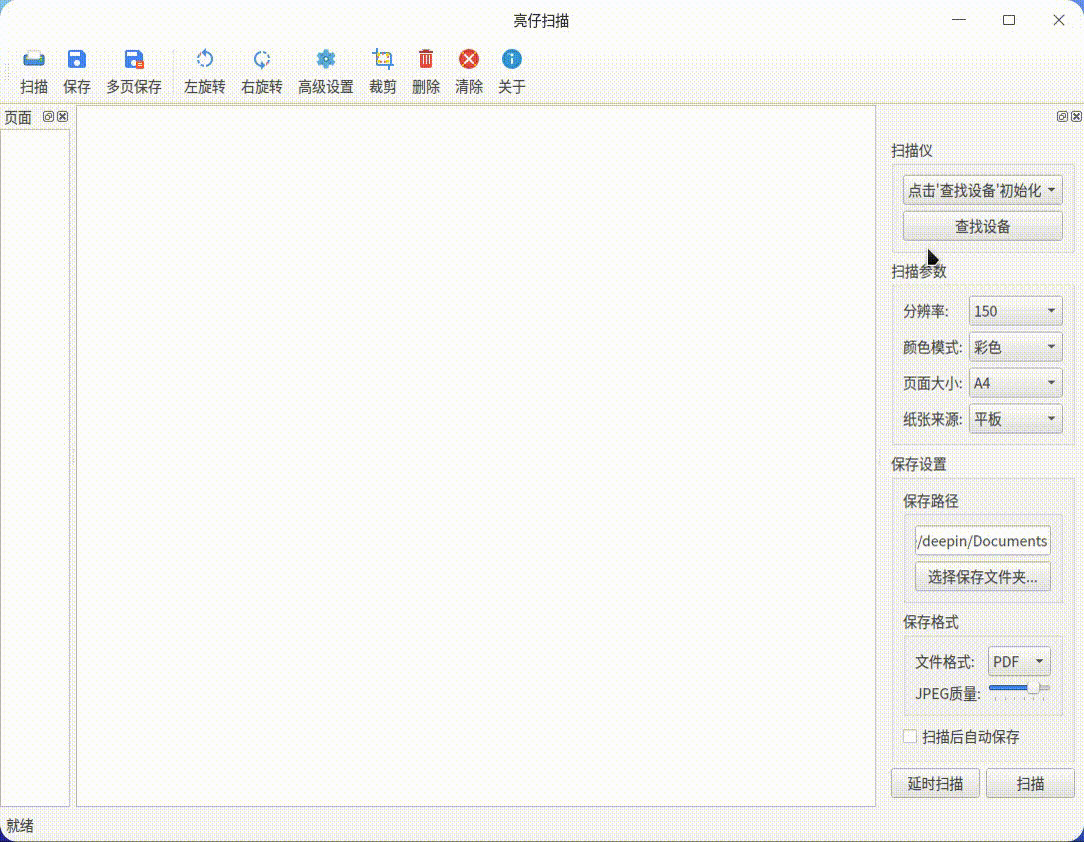Enable the 扫描后自动保存 checkbox

(910, 736)
